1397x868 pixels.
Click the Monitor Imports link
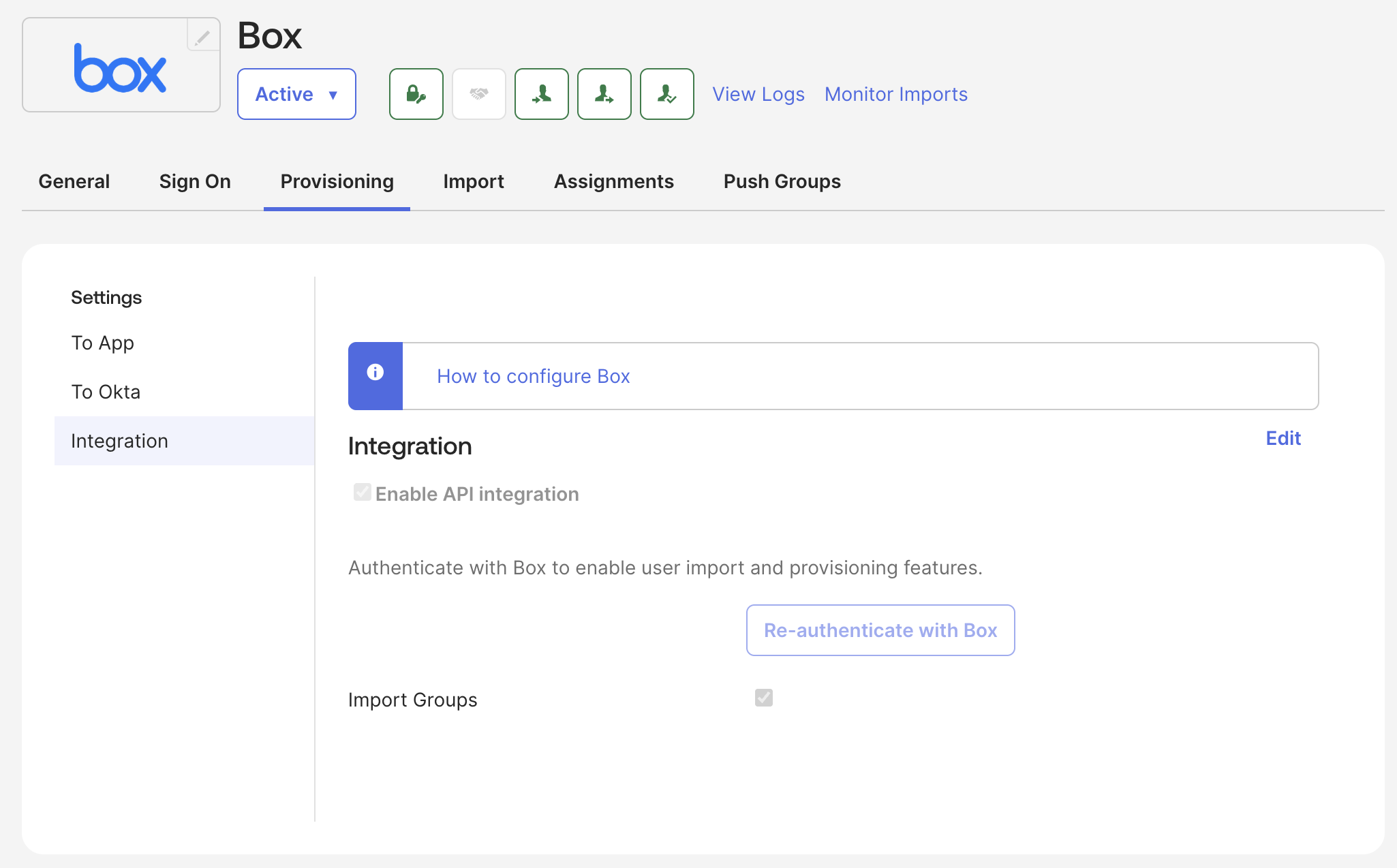point(896,94)
